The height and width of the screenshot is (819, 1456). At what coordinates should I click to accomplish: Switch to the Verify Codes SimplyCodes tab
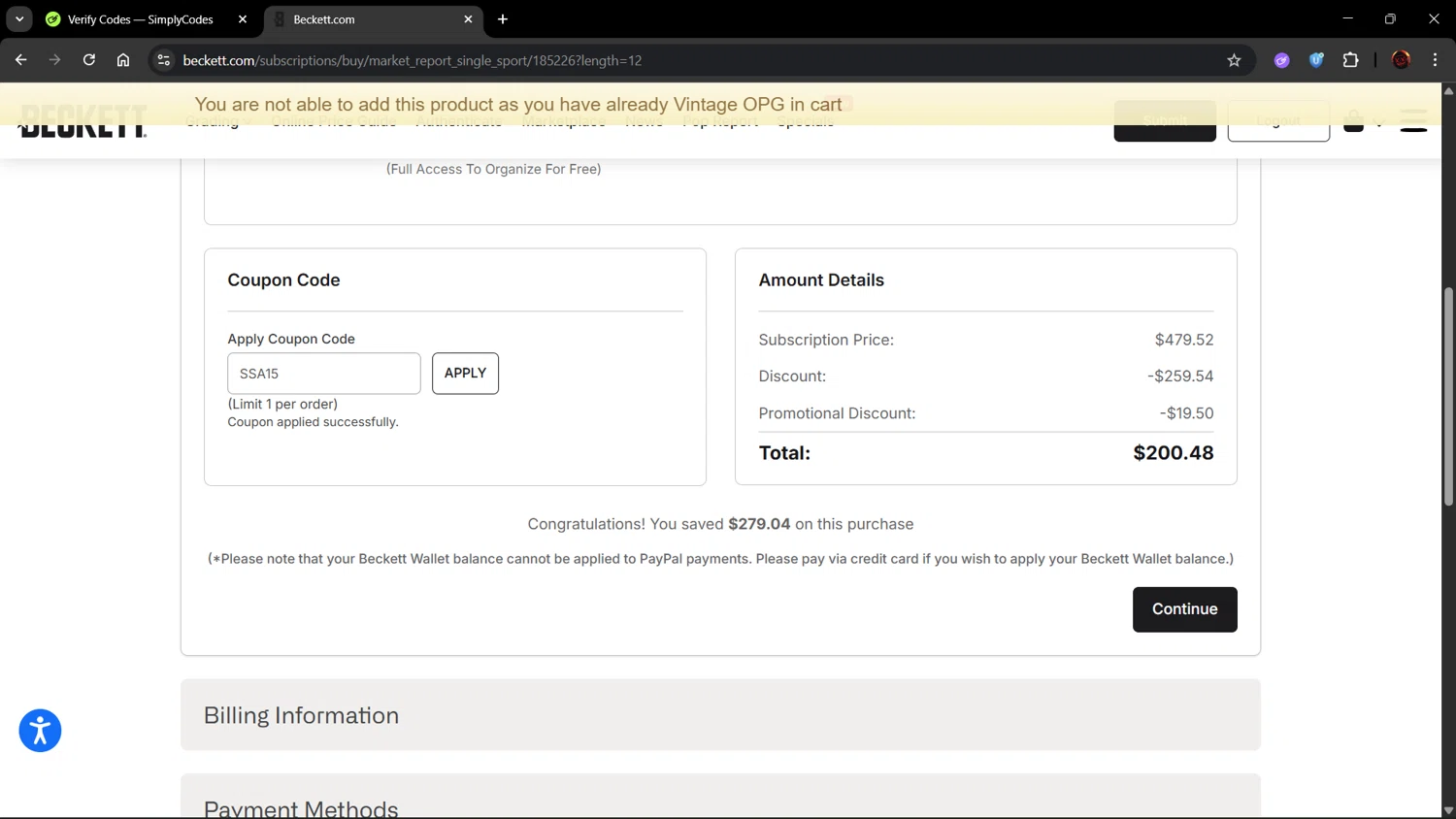coord(141,19)
